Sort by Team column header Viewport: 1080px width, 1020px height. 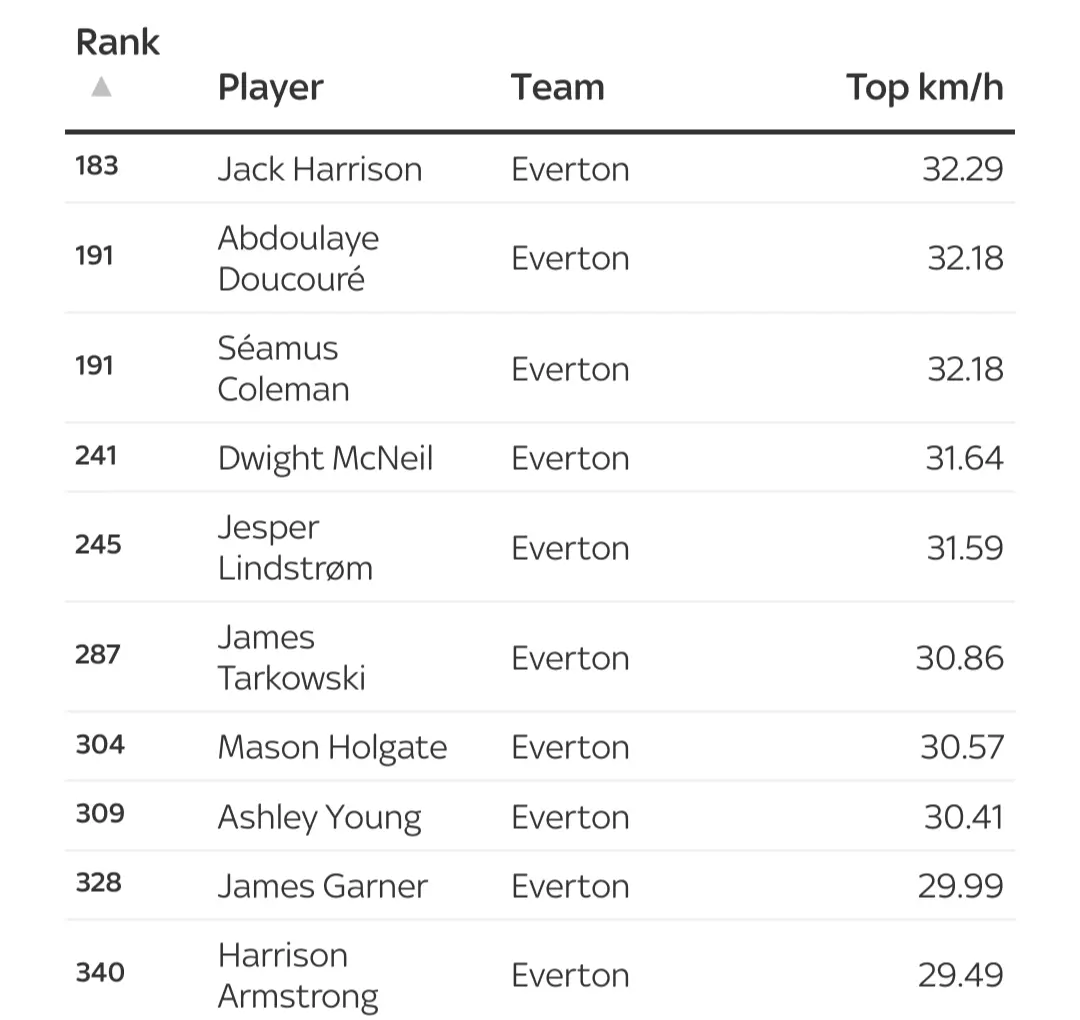click(x=557, y=87)
